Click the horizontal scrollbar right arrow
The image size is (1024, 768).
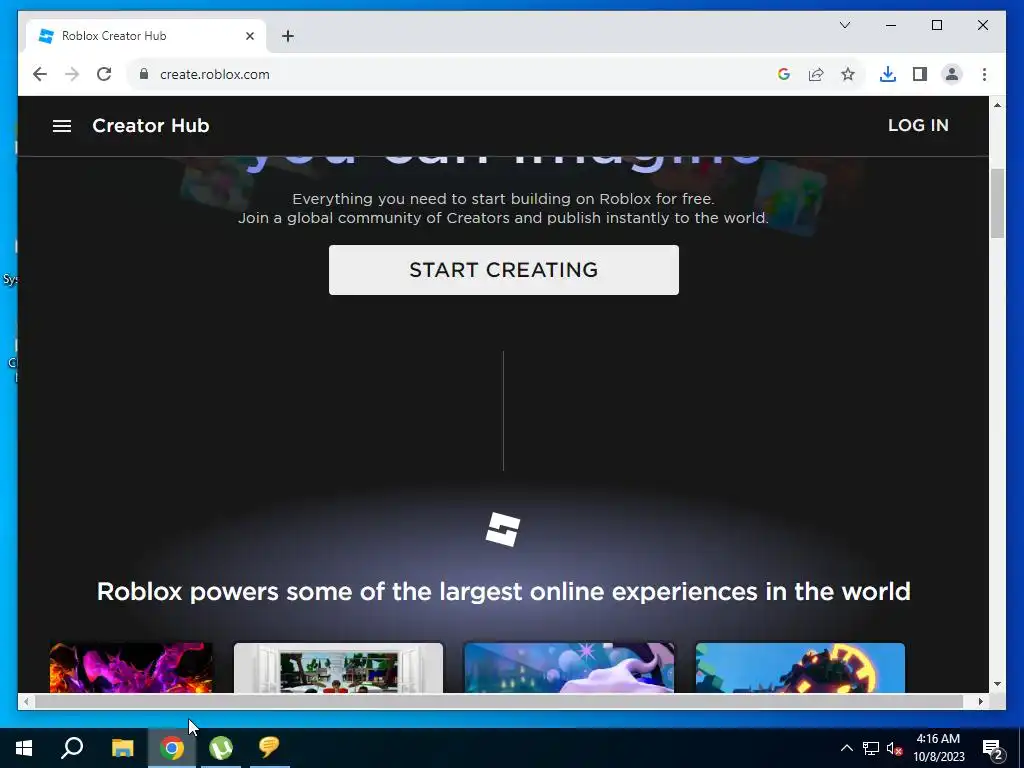coord(980,701)
